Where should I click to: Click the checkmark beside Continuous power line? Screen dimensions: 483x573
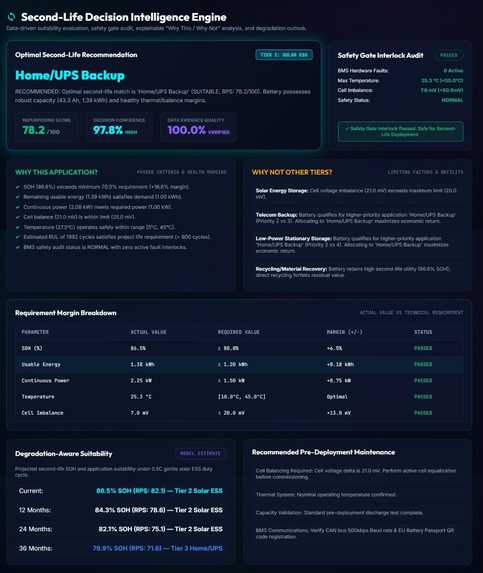(x=18, y=207)
